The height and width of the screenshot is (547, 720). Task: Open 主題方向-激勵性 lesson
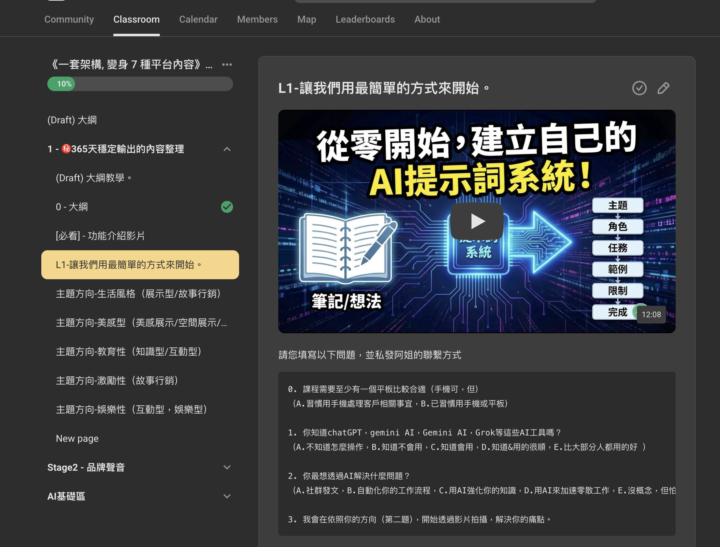[x=117, y=380]
